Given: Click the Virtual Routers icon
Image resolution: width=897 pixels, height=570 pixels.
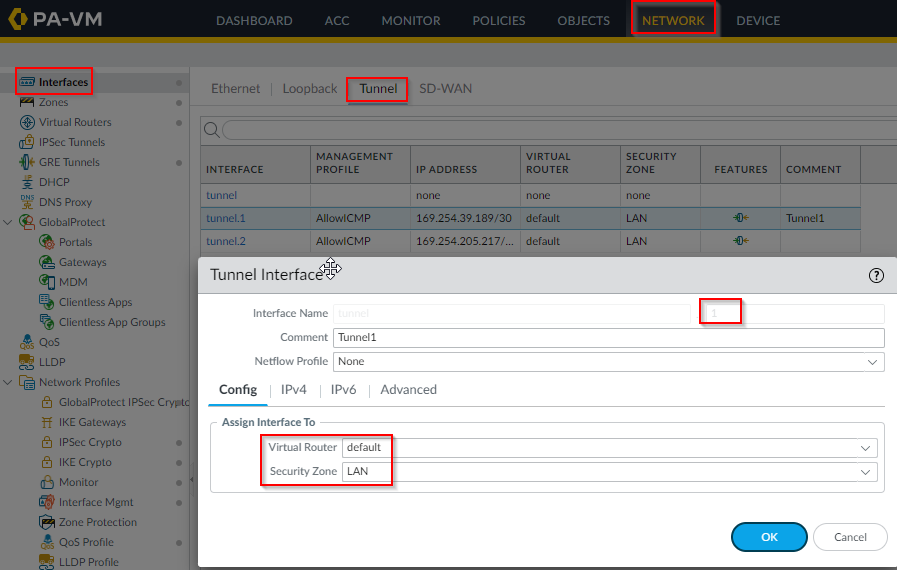Looking at the screenshot, I should (27, 122).
